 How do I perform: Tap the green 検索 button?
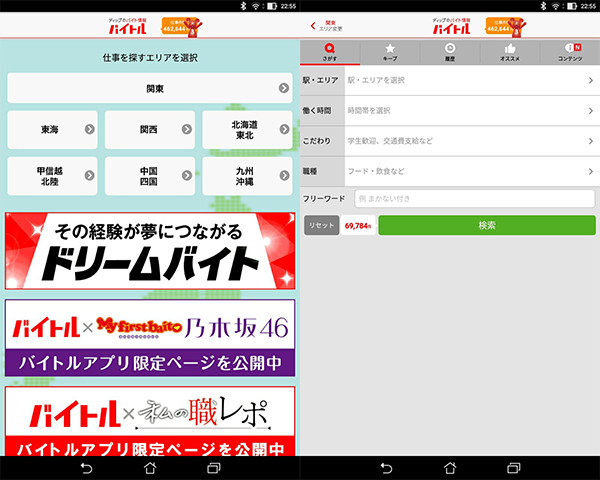487,225
